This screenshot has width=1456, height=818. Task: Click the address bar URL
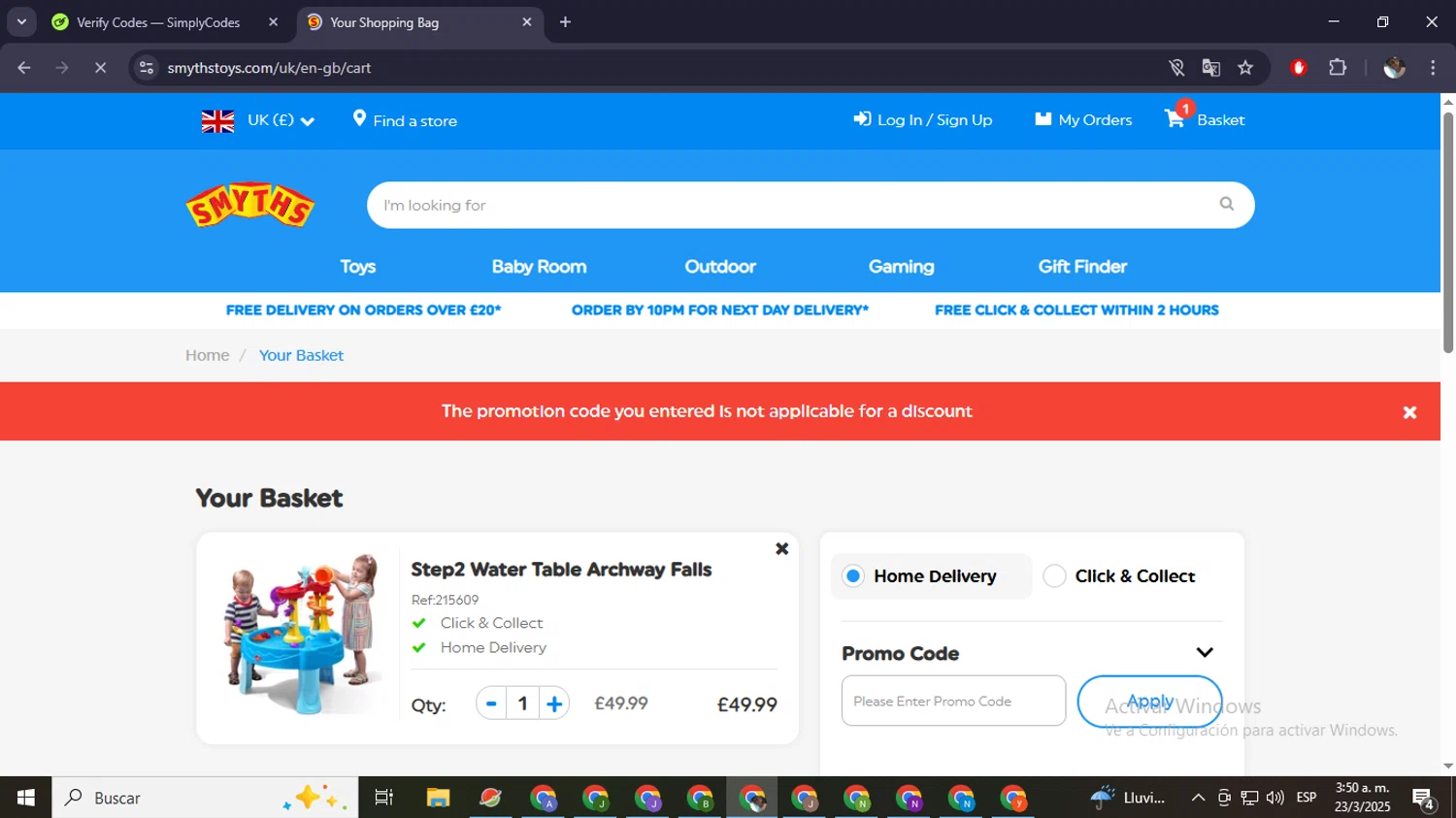pyautogui.click(x=270, y=68)
